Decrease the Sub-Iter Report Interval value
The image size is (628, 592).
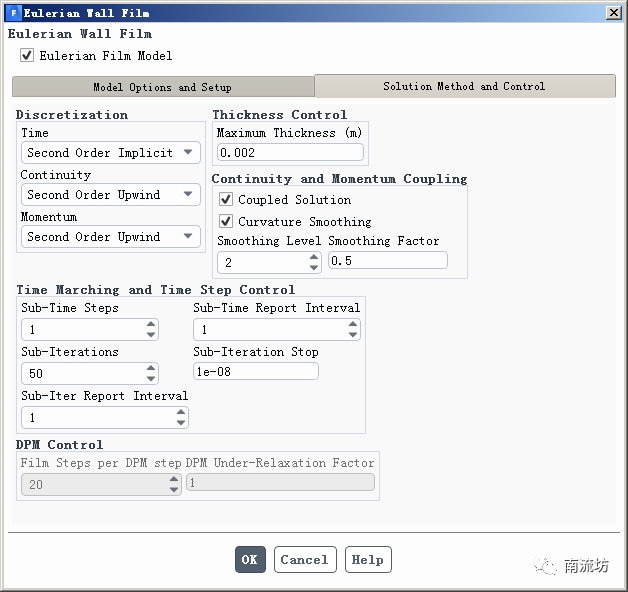click(181, 423)
